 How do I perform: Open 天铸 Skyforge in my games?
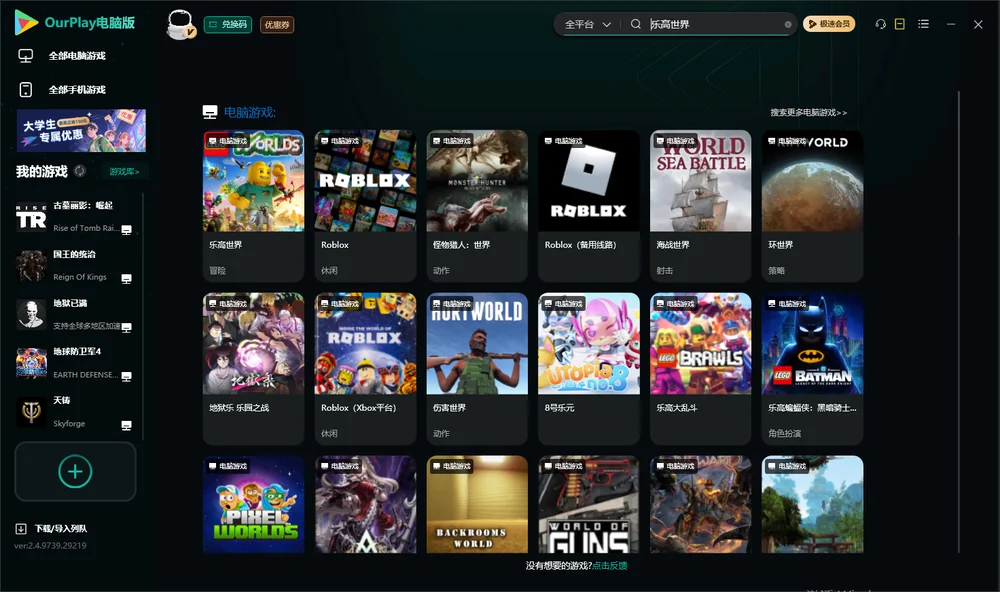click(x=75, y=412)
